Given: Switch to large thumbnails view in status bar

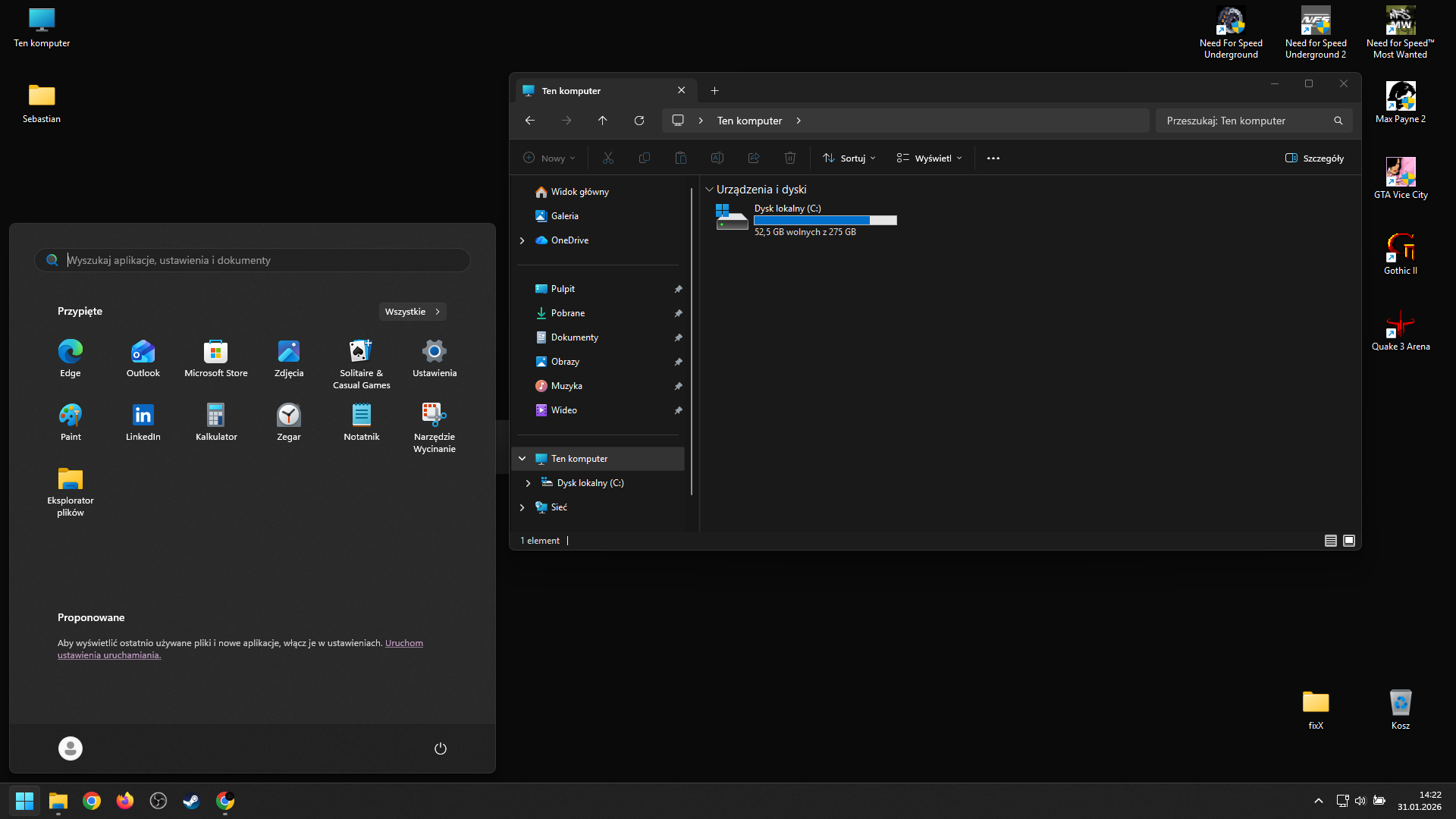Looking at the screenshot, I should point(1349,541).
